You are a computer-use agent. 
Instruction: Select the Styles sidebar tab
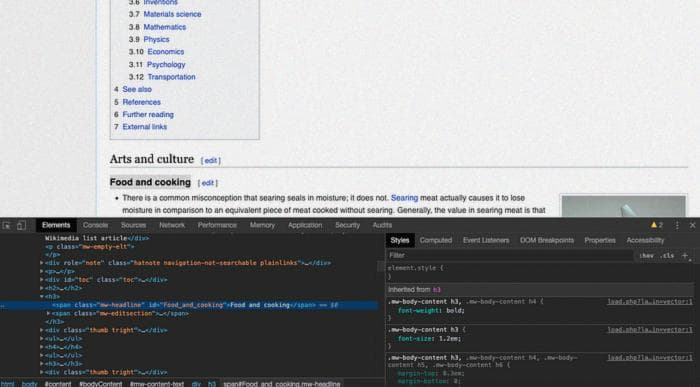[x=400, y=240]
